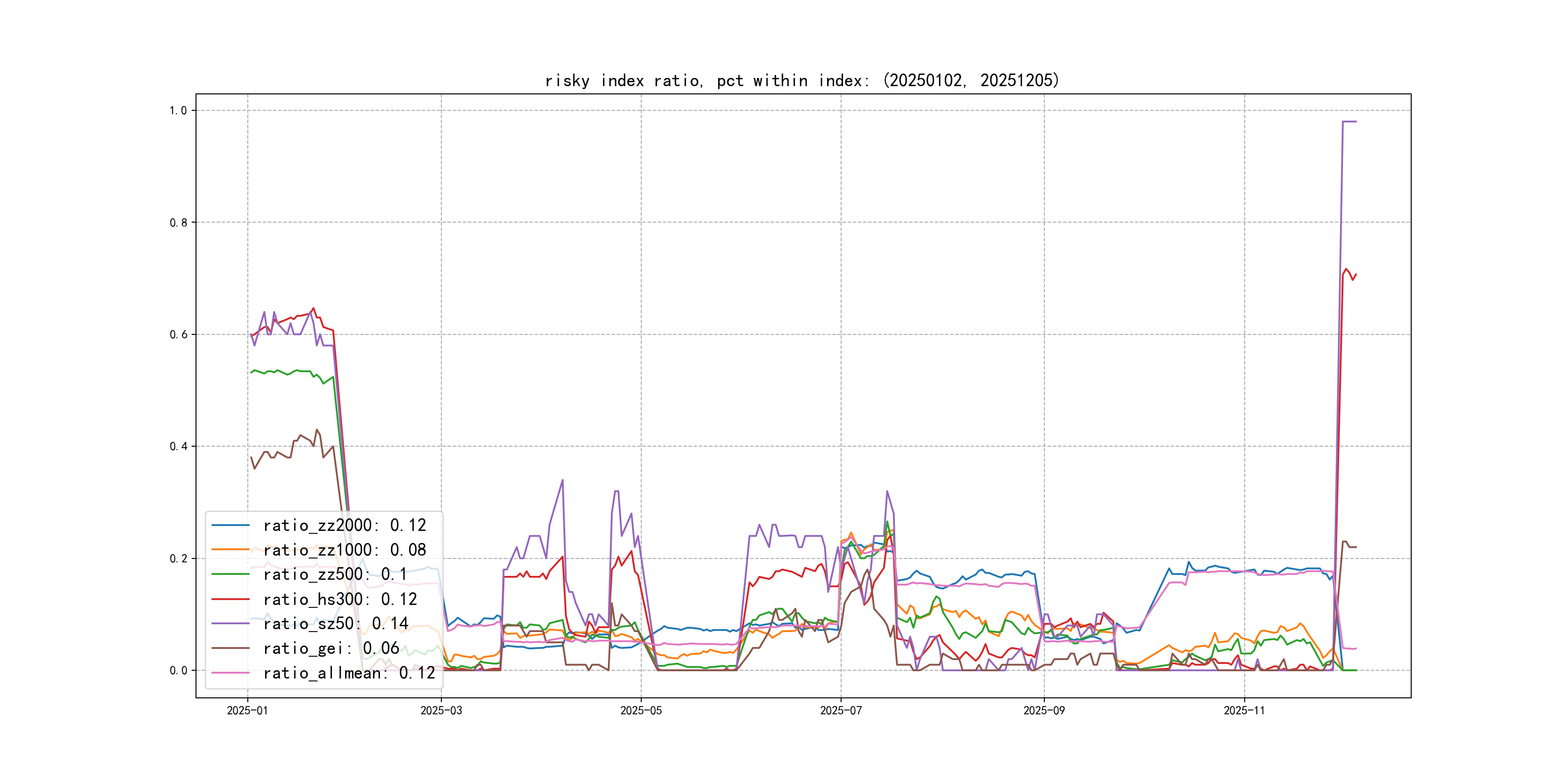Click the 0.2 y-axis tick label

(178, 558)
